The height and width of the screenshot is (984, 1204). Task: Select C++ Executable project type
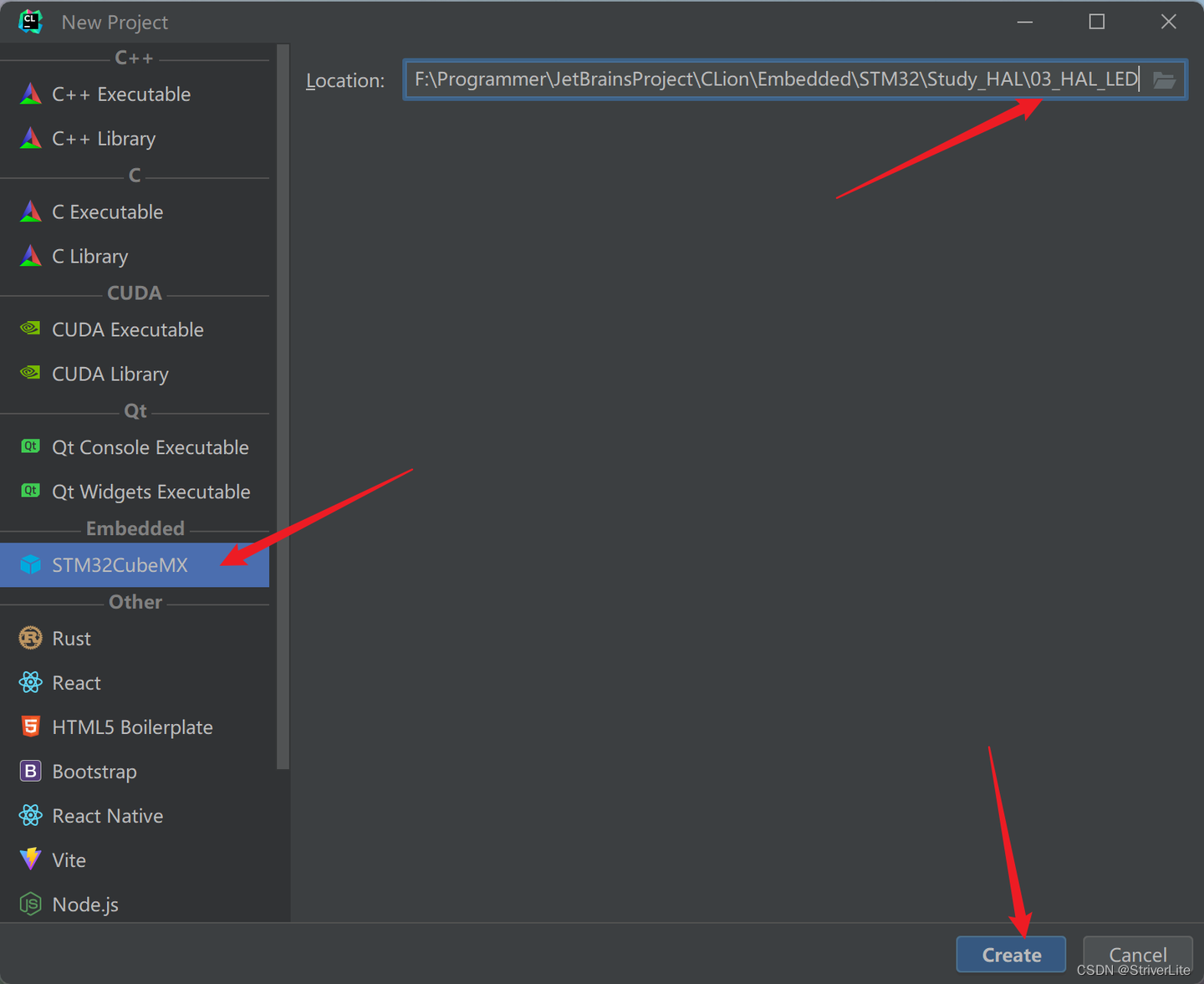click(x=135, y=94)
